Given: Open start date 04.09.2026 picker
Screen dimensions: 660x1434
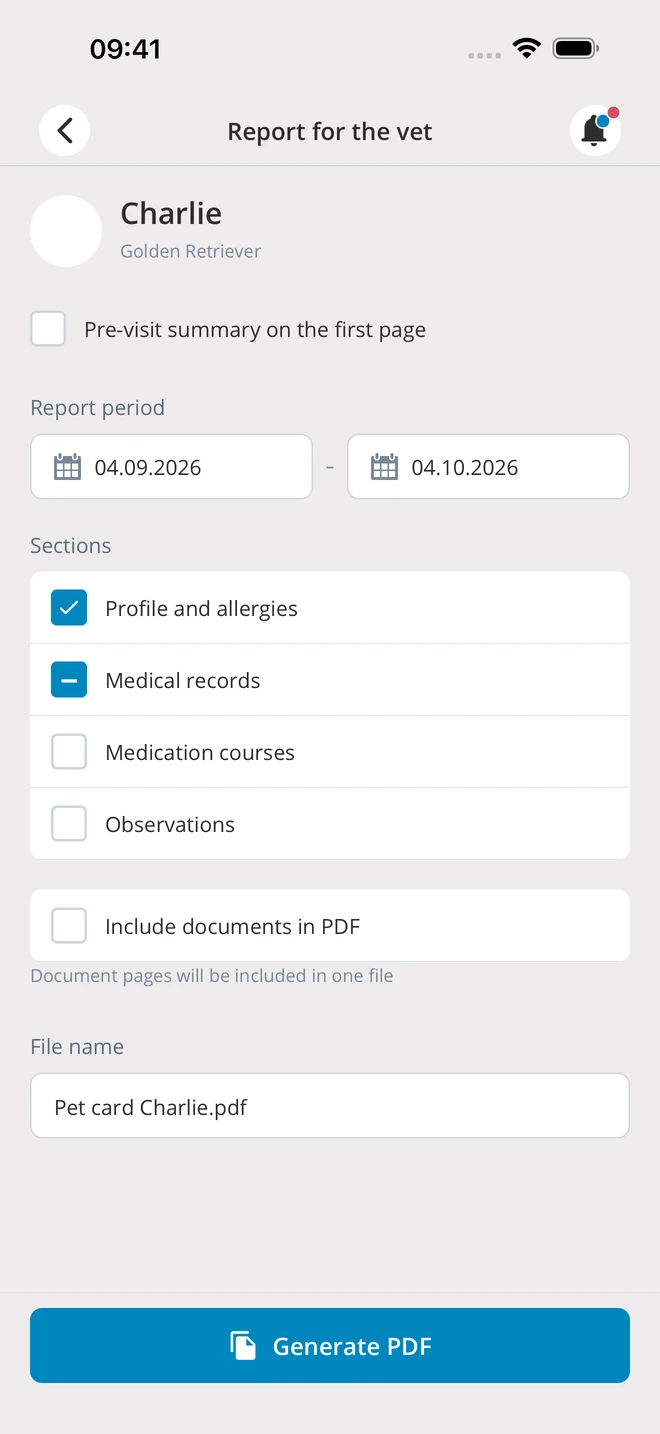Looking at the screenshot, I should point(171,466).
